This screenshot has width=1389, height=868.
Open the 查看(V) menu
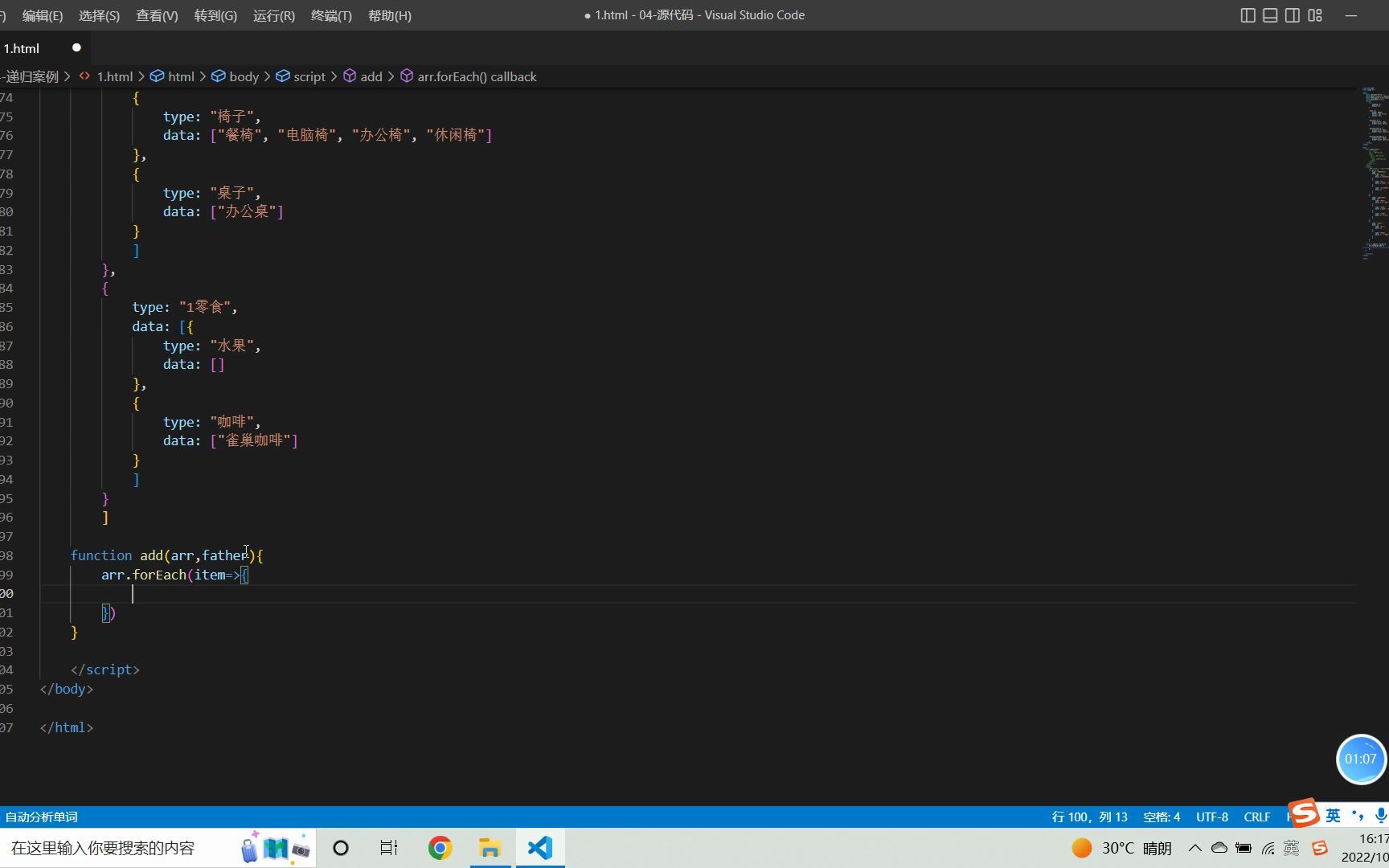pyautogui.click(x=157, y=15)
